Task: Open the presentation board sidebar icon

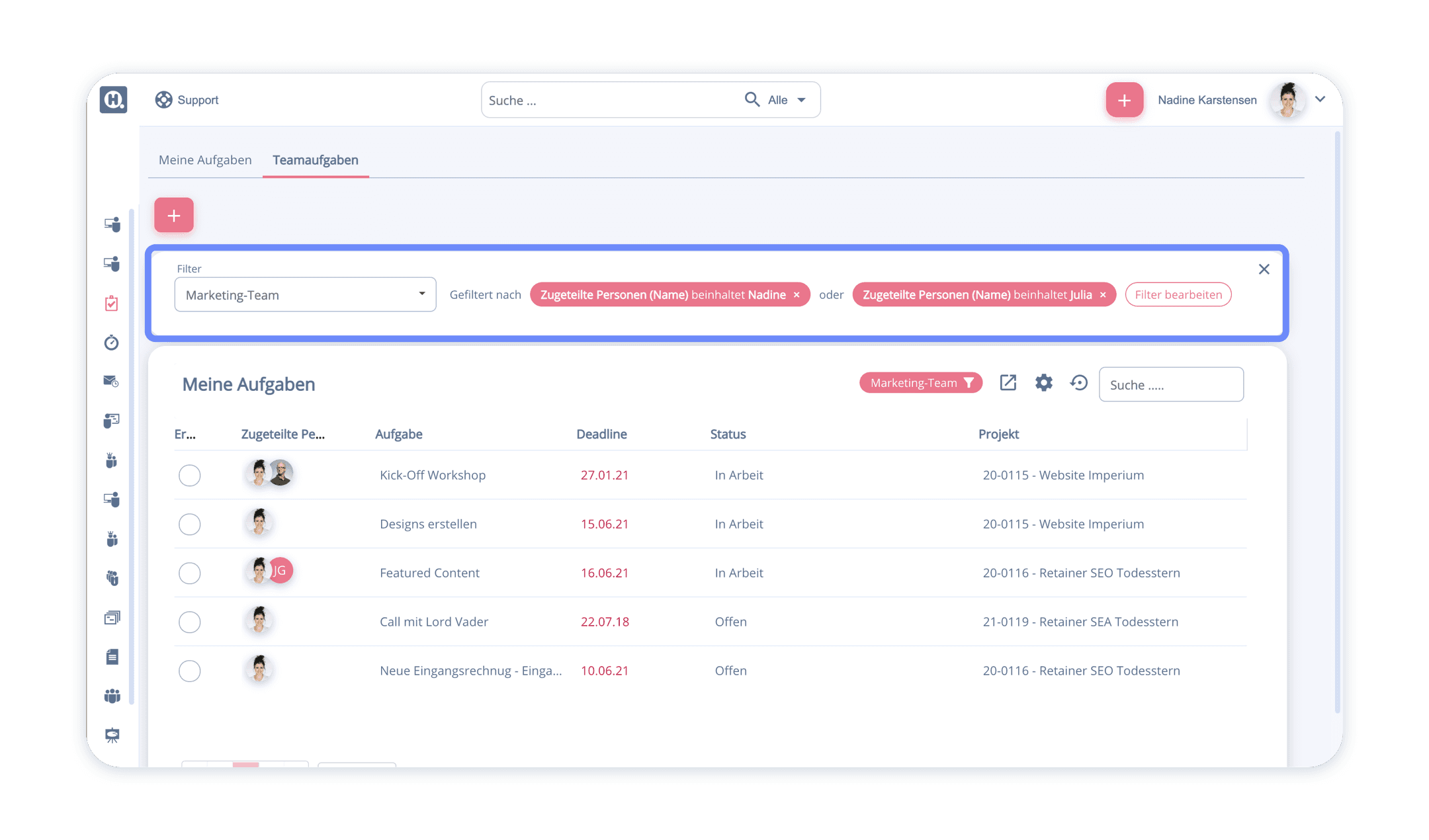Action: tap(112, 735)
